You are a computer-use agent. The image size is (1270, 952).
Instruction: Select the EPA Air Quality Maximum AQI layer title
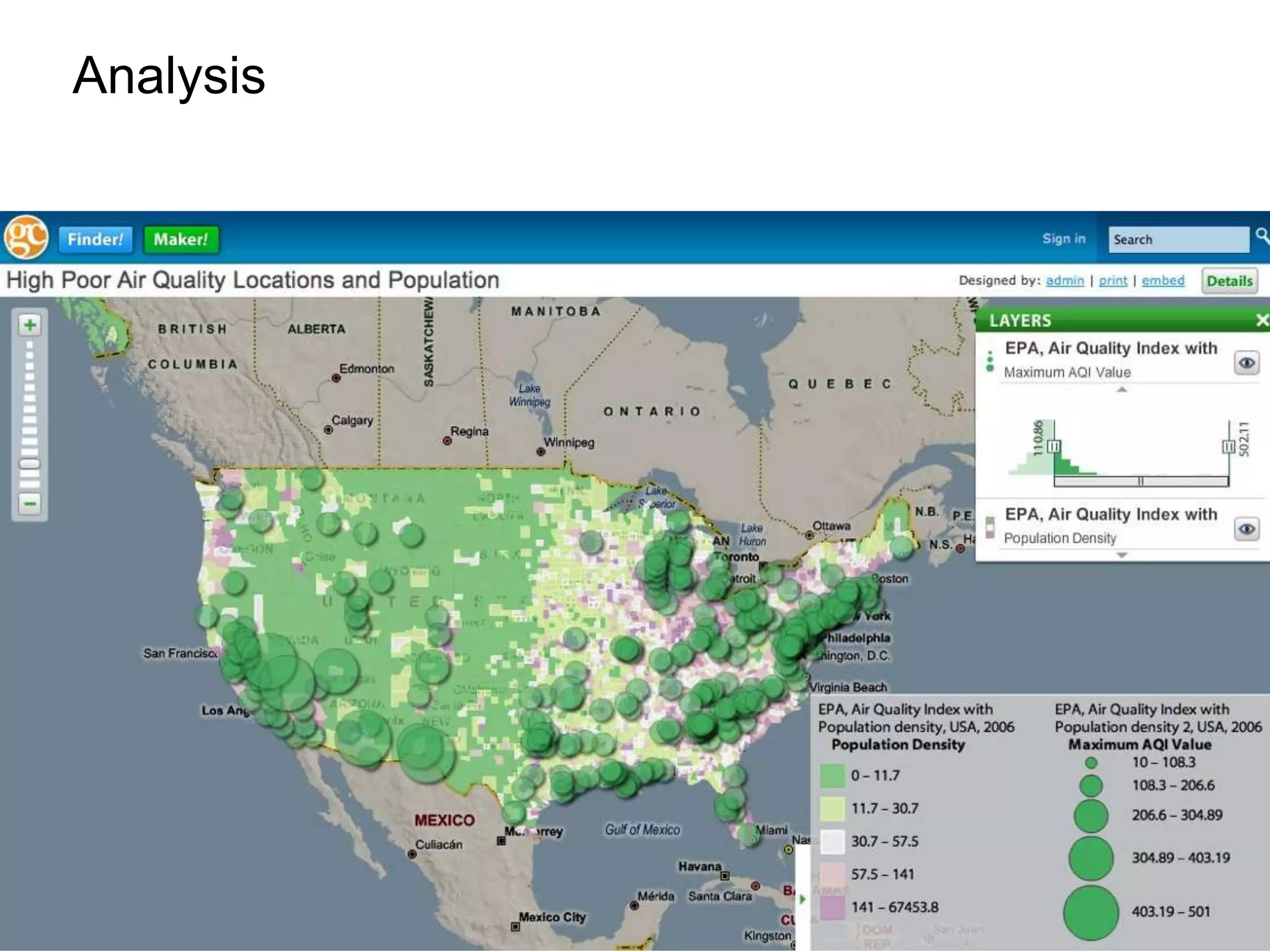[1111, 348]
